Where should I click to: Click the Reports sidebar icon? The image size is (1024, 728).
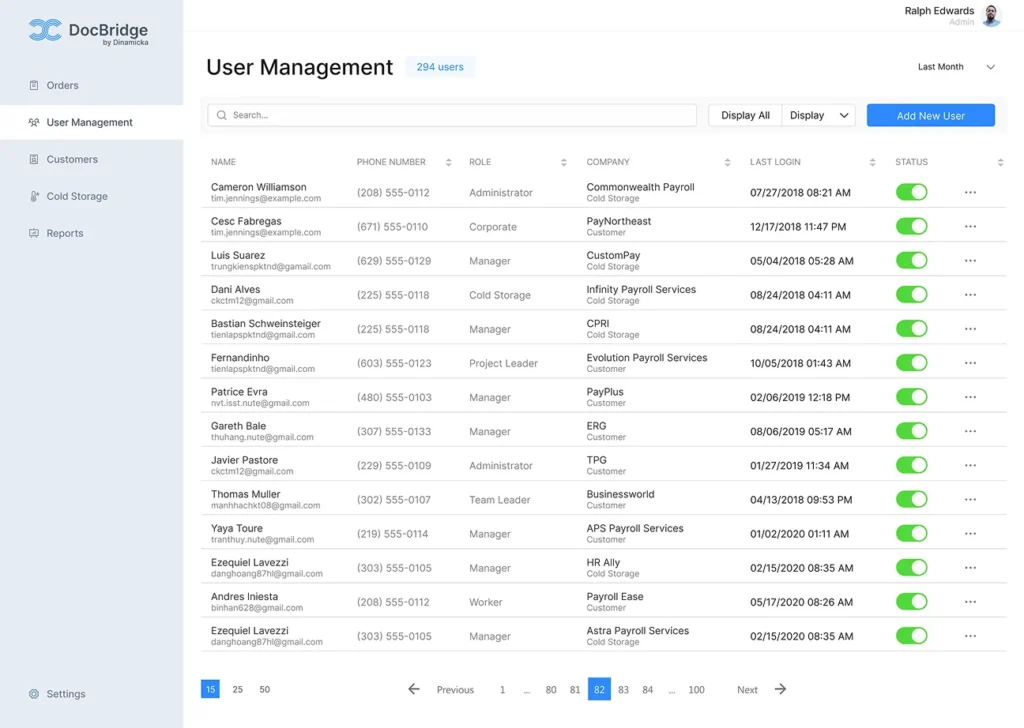[34, 233]
